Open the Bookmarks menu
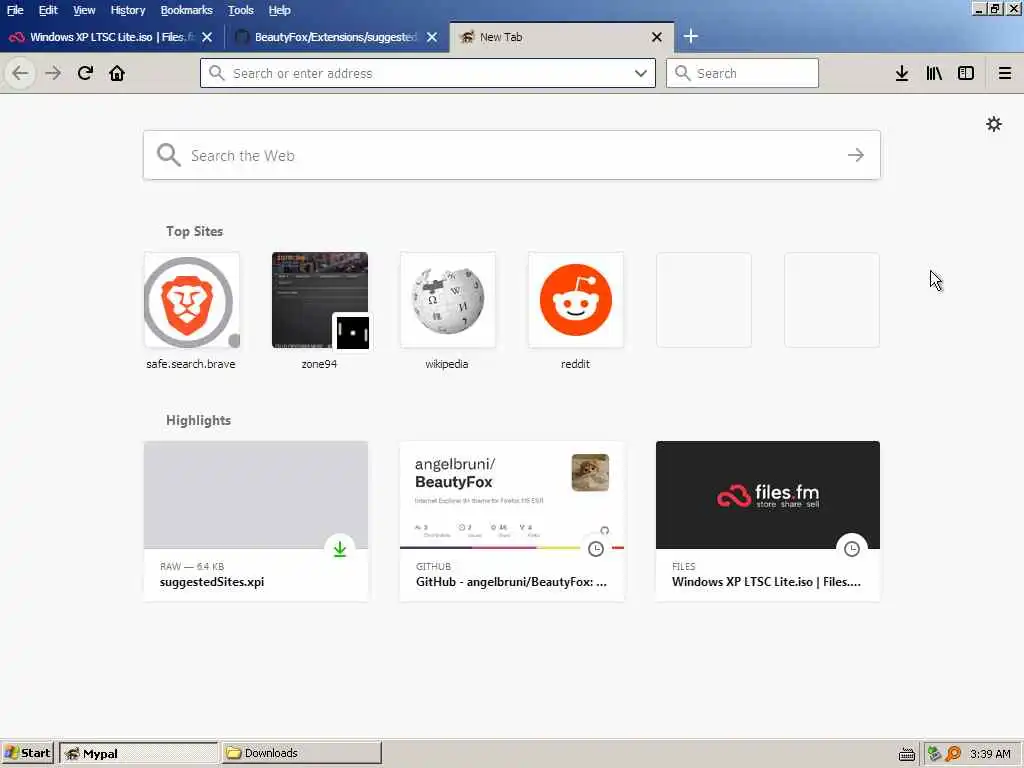This screenshot has width=1024, height=768. [x=186, y=10]
